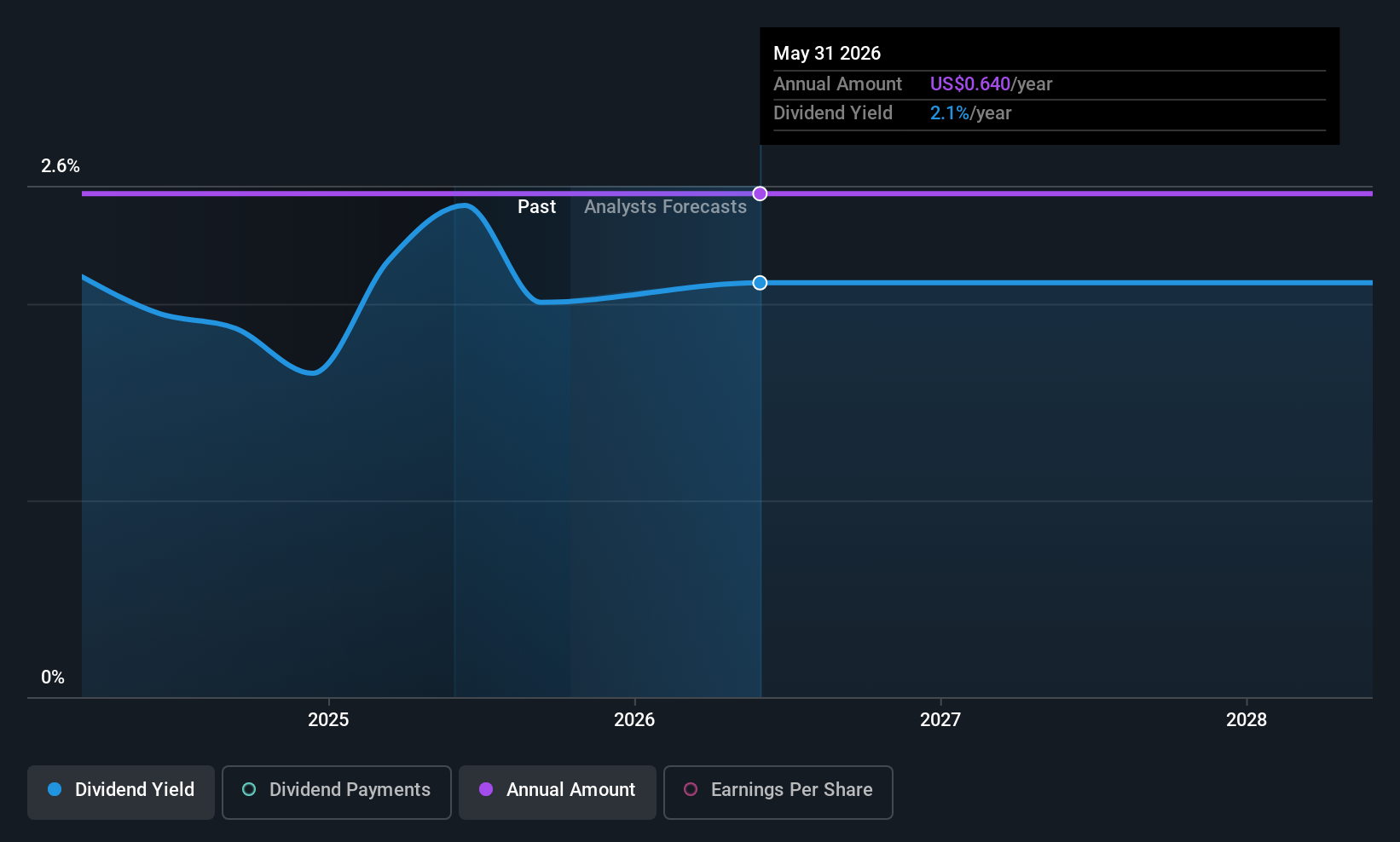Click the Analysts Forecasts label
Viewport: 1400px width, 842px height.
pos(665,207)
